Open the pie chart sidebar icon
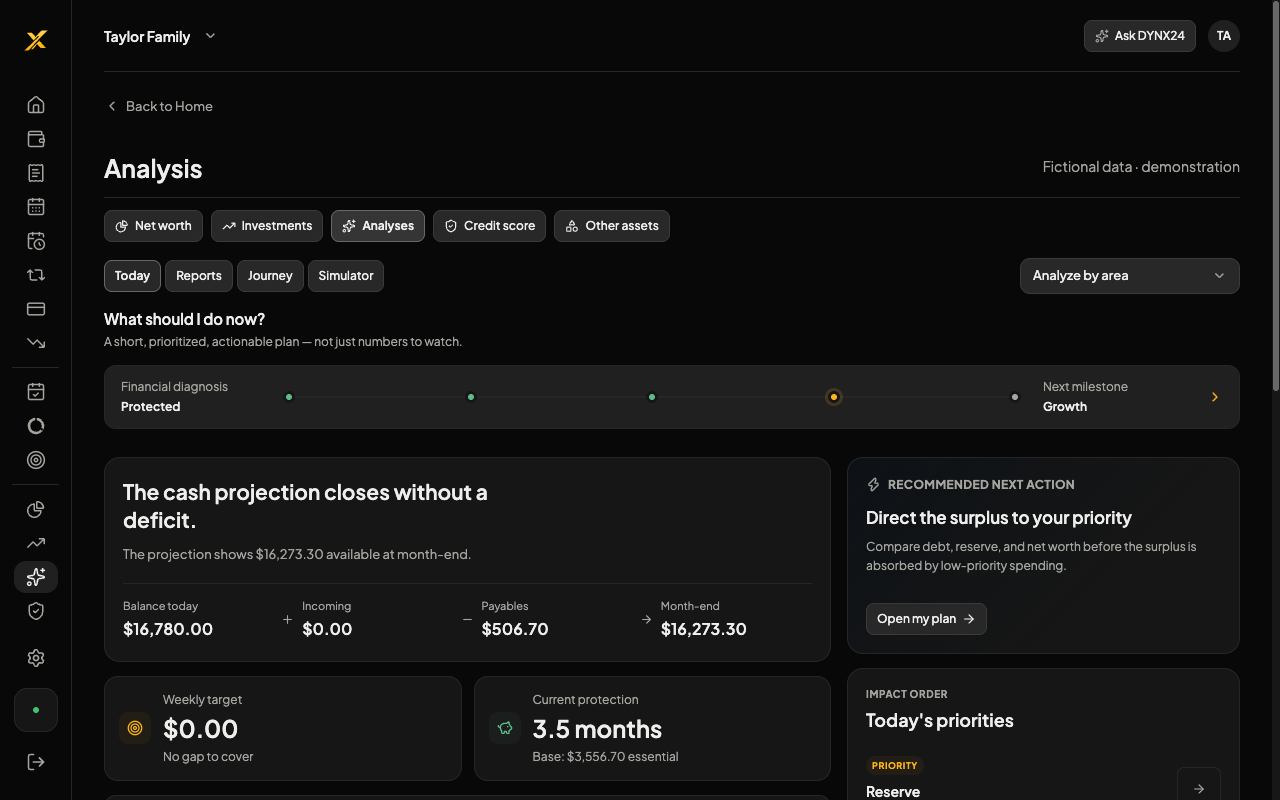 click(36, 510)
